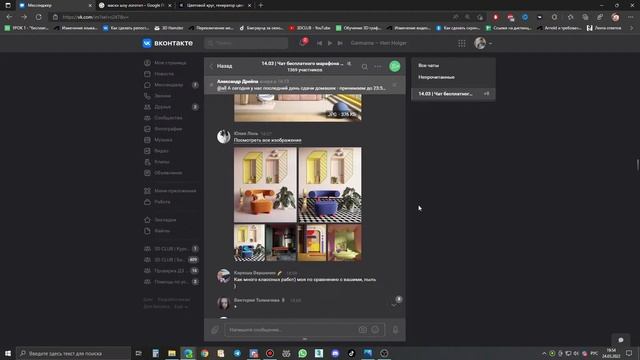Image resolution: width=640 pixels, height=360 pixels.
Task: Open the orange armchair interior image
Action: coord(265,185)
